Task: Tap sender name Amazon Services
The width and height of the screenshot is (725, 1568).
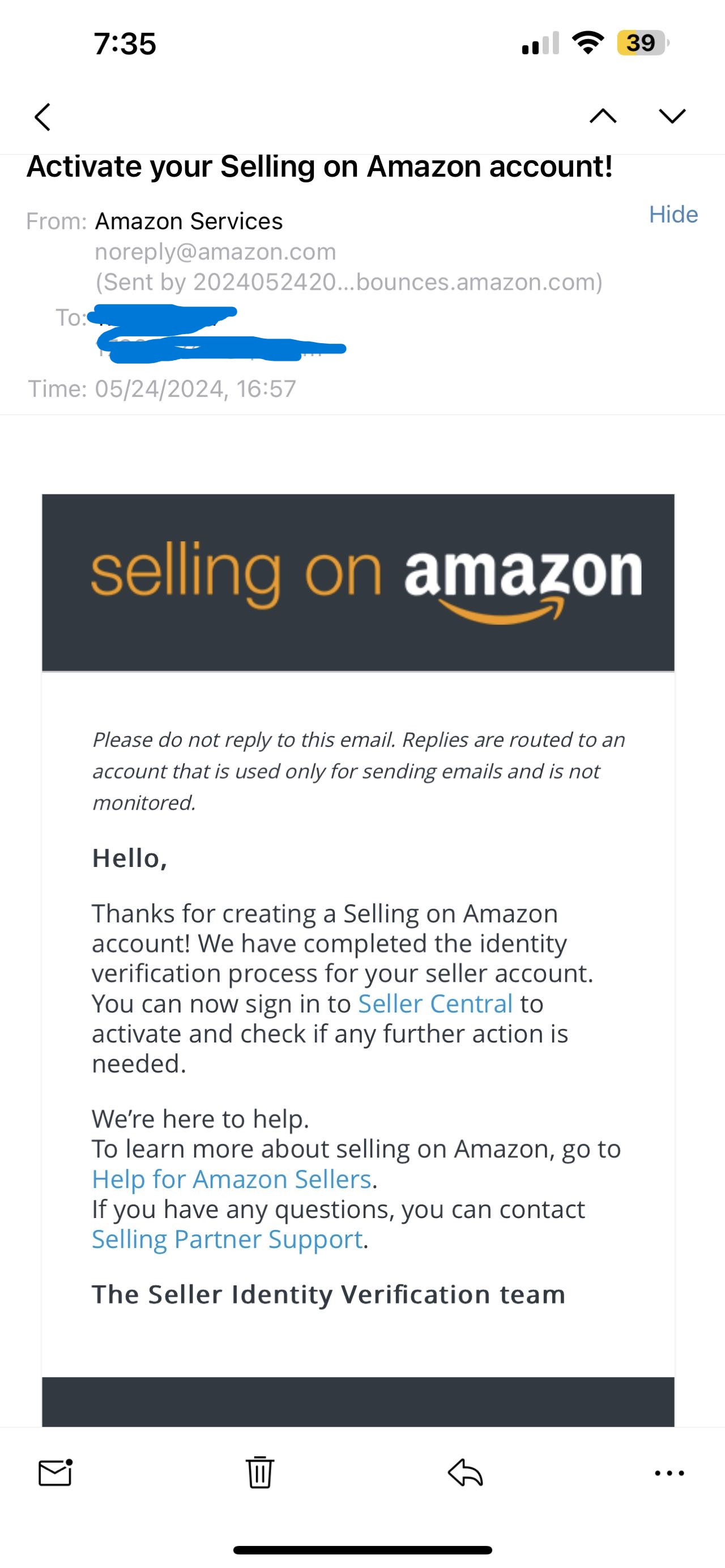Action: tap(189, 221)
